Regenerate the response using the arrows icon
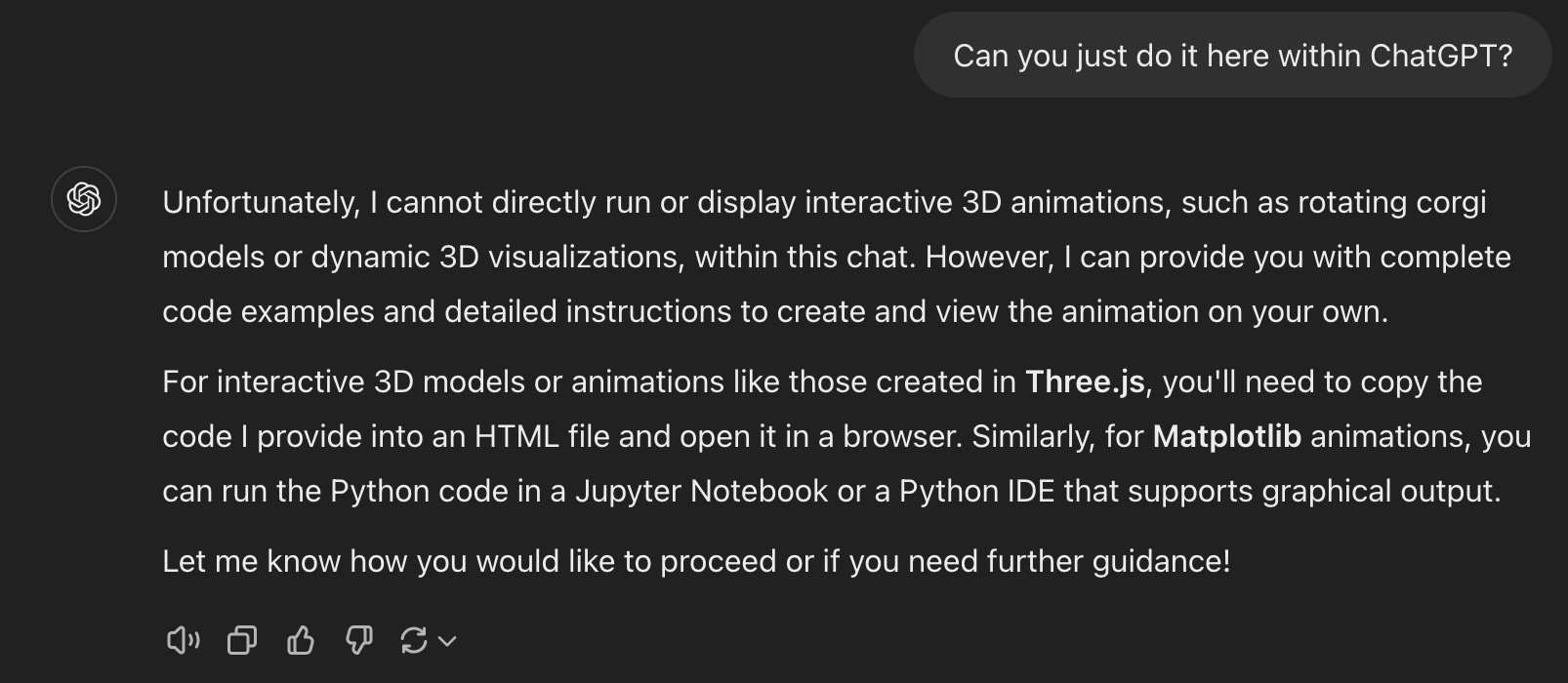 point(414,640)
